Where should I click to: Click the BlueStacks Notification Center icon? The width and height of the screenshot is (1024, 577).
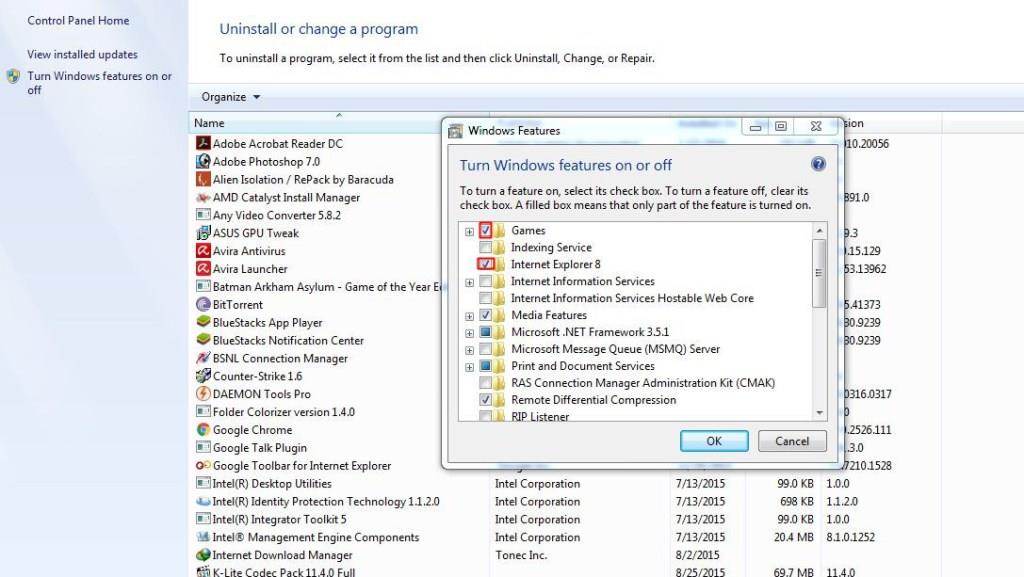click(203, 339)
